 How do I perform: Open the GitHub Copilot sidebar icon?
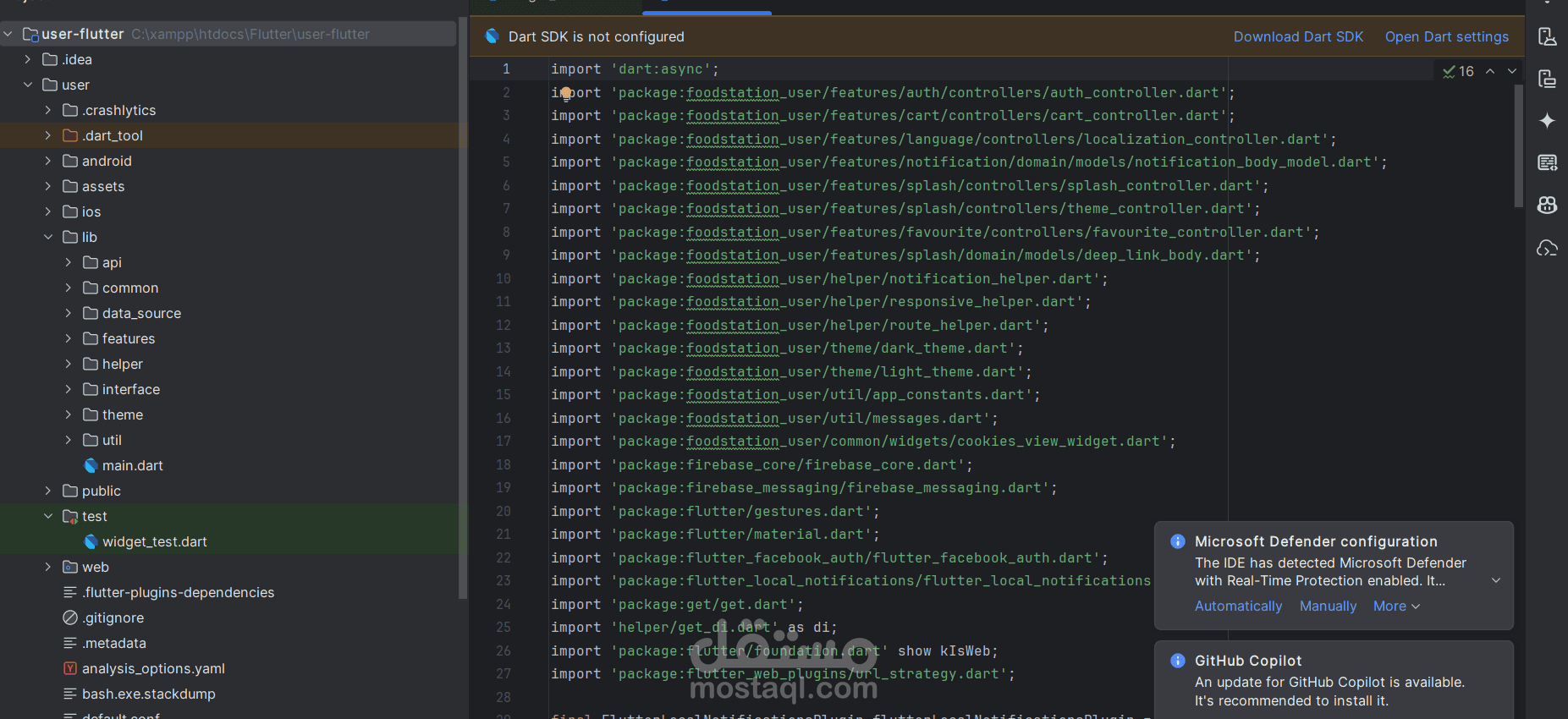click(1547, 205)
